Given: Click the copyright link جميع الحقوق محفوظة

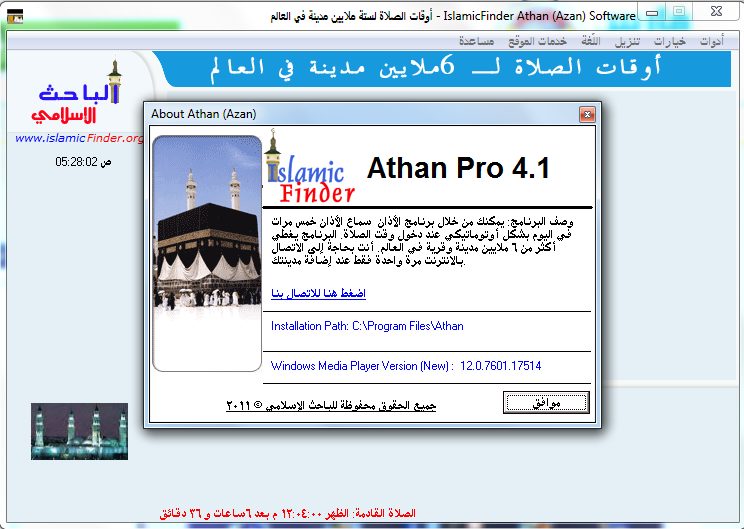Looking at the screenshot, I should click(x=331, y=405).
